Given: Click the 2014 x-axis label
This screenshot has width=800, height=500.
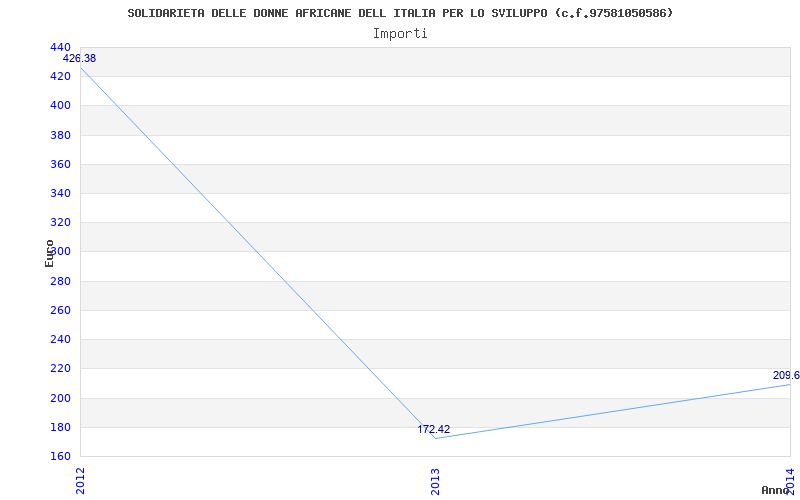Looking at the screenshot, I should click(790, 480).
